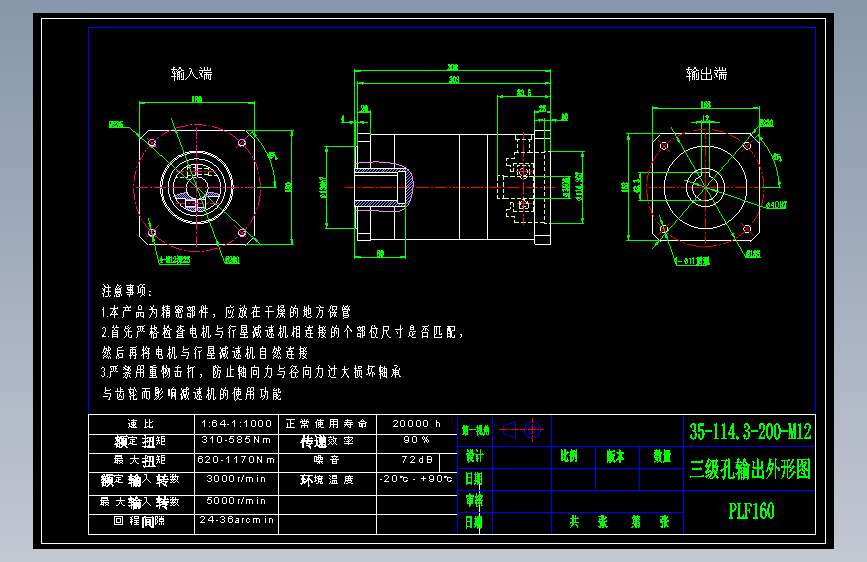Click the 设计 title block label
The image size is (867, 562).
[474, 456]
